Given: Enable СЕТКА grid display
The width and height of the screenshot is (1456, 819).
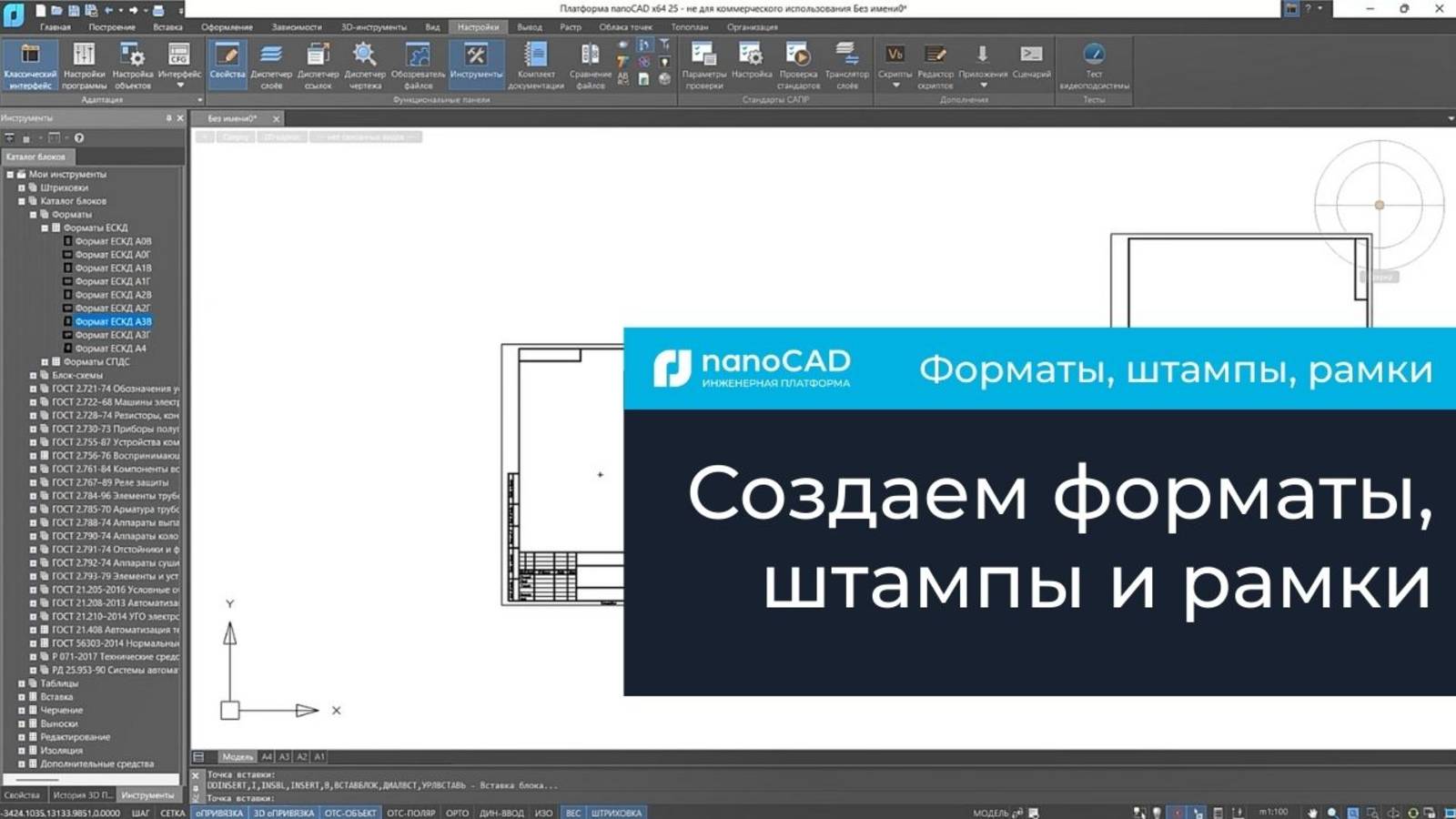Looking at the screenshot, I should click(174, 814).
